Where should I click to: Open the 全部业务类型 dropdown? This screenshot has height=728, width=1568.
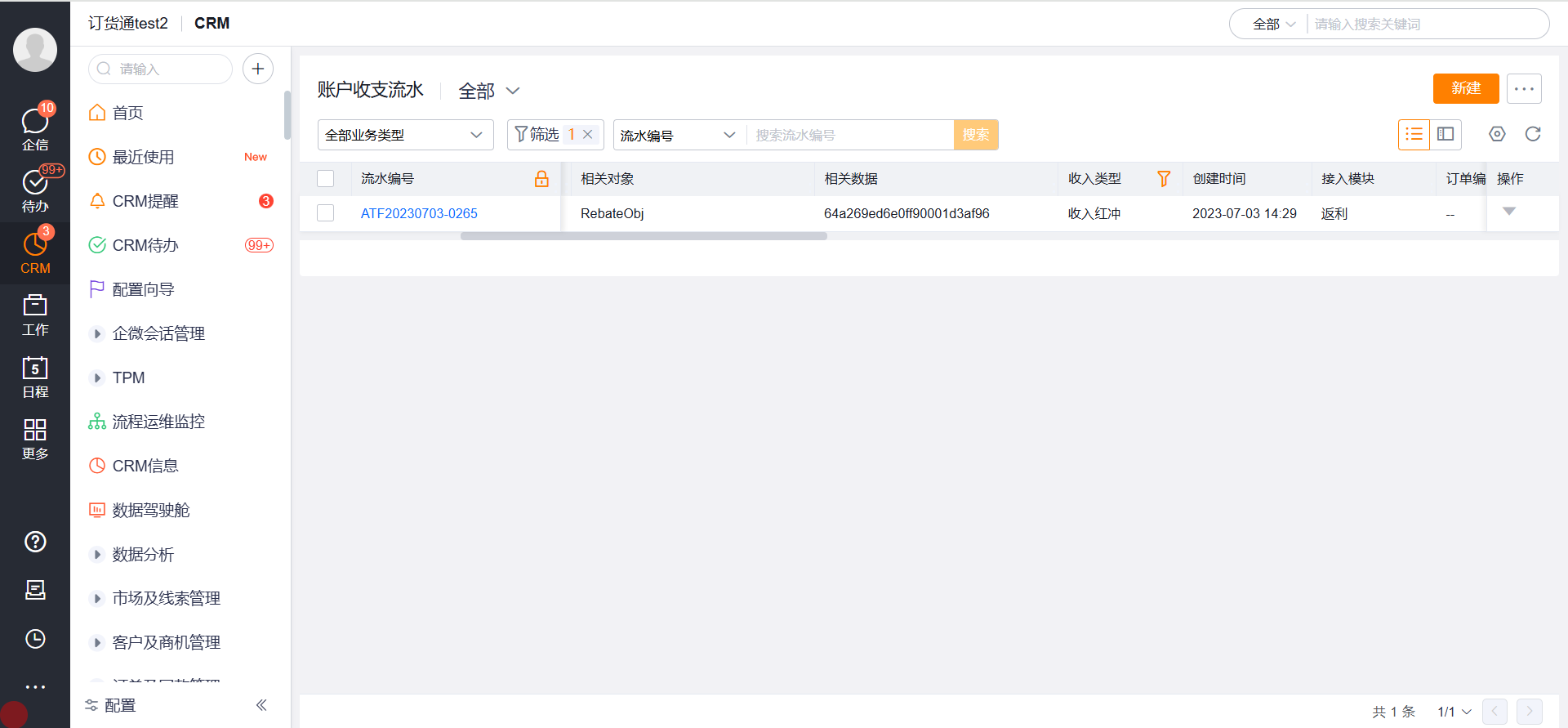[405, 135]
